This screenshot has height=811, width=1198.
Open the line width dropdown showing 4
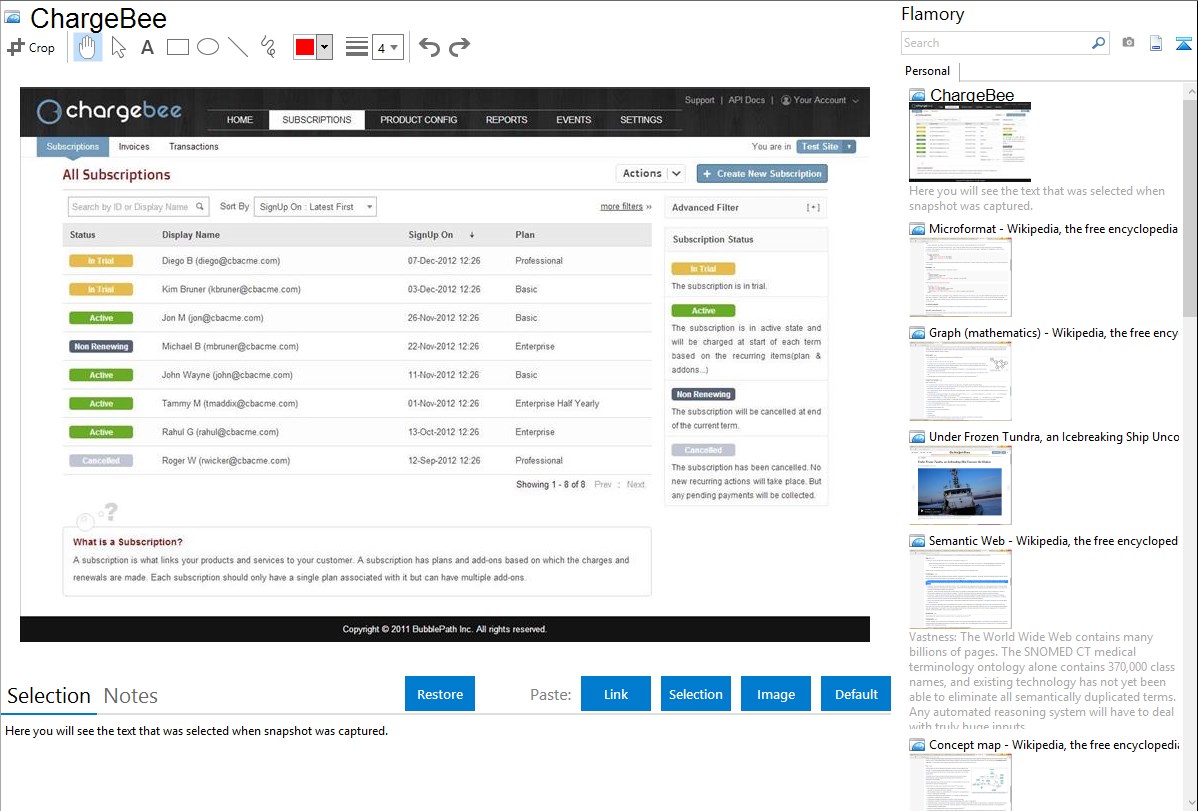(x=387, y=47)
